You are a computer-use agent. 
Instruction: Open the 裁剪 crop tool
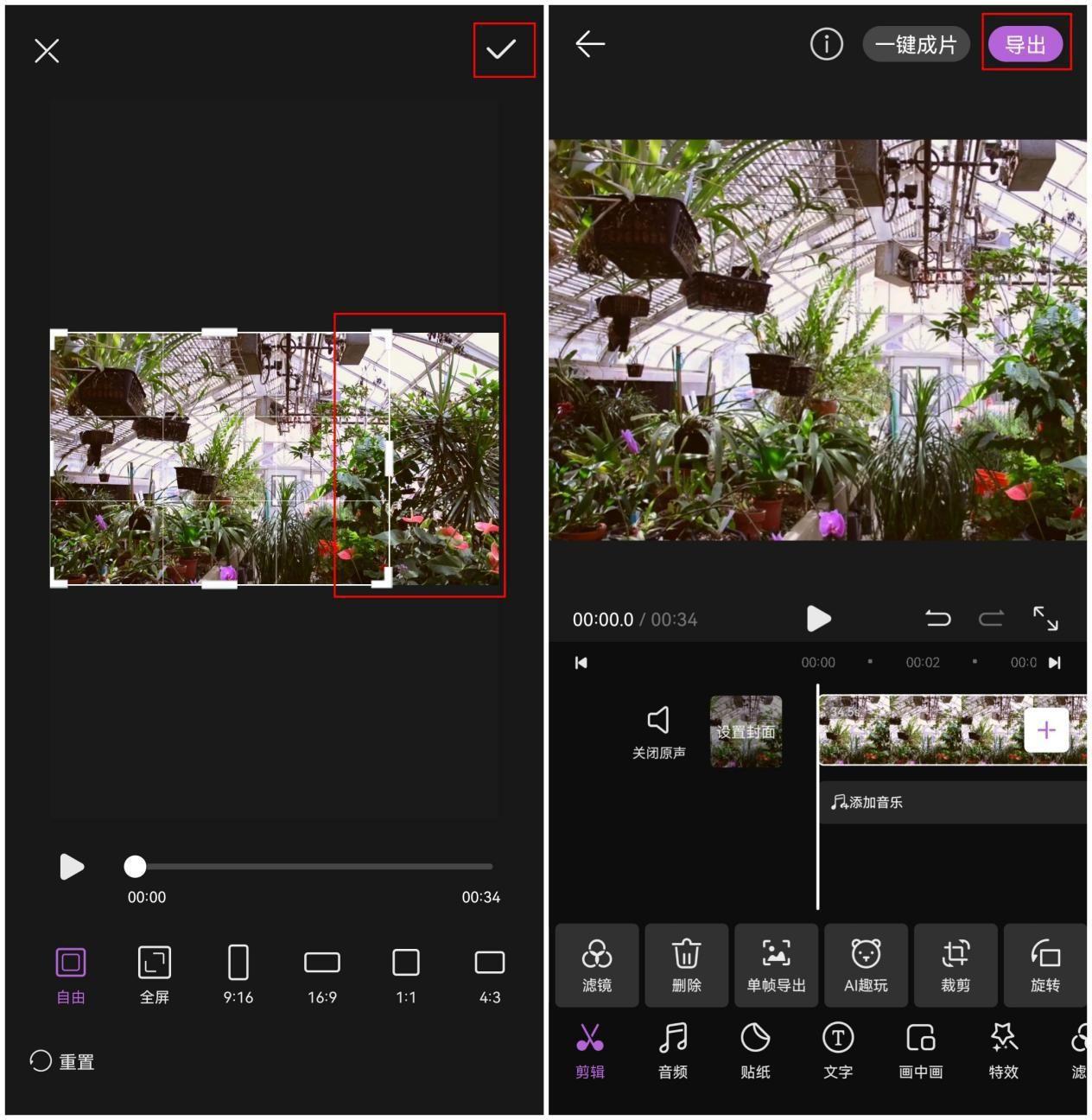point(956,965)
